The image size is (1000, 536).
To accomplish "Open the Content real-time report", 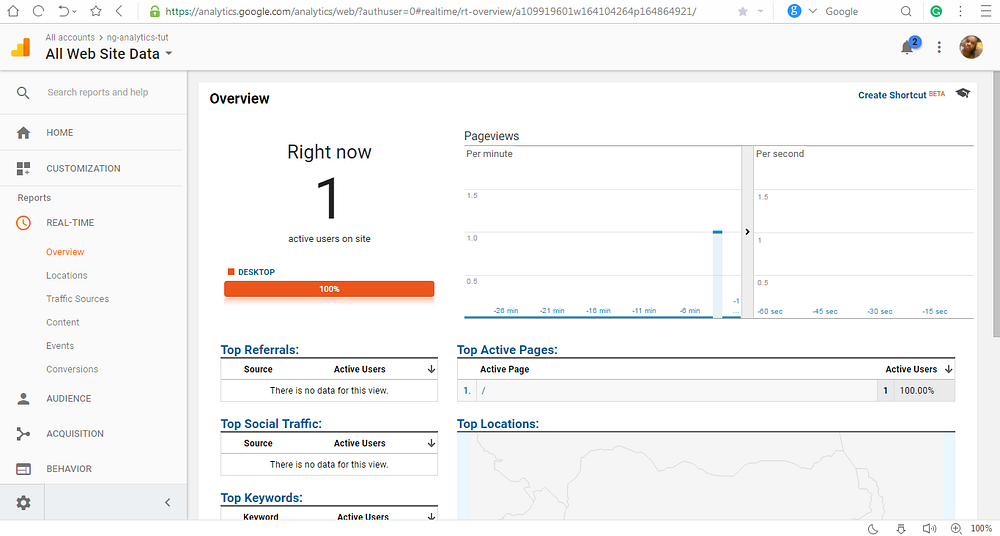I will [62, 322].
